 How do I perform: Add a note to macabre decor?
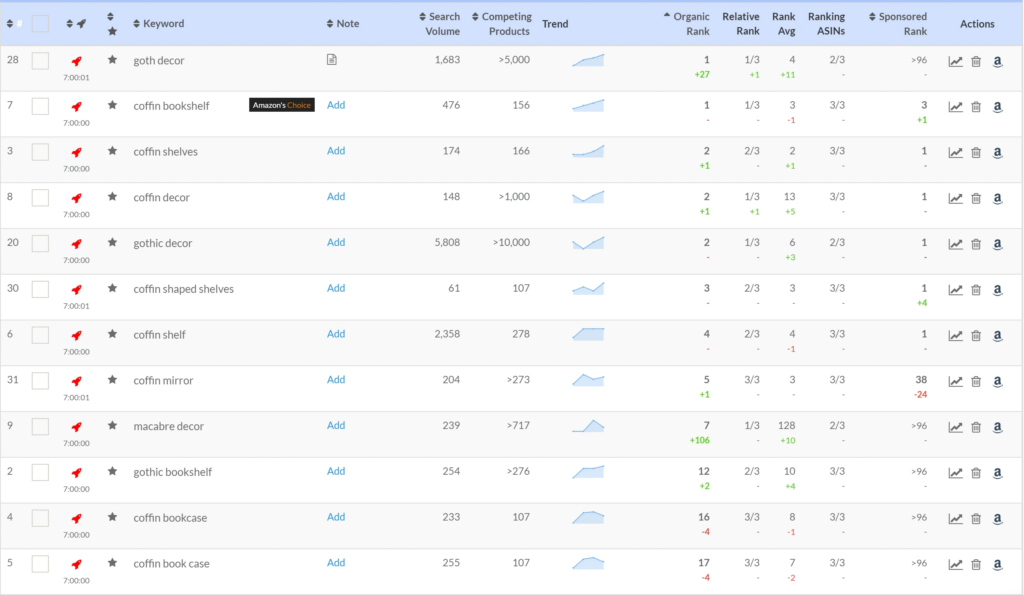tap(336, 425)
